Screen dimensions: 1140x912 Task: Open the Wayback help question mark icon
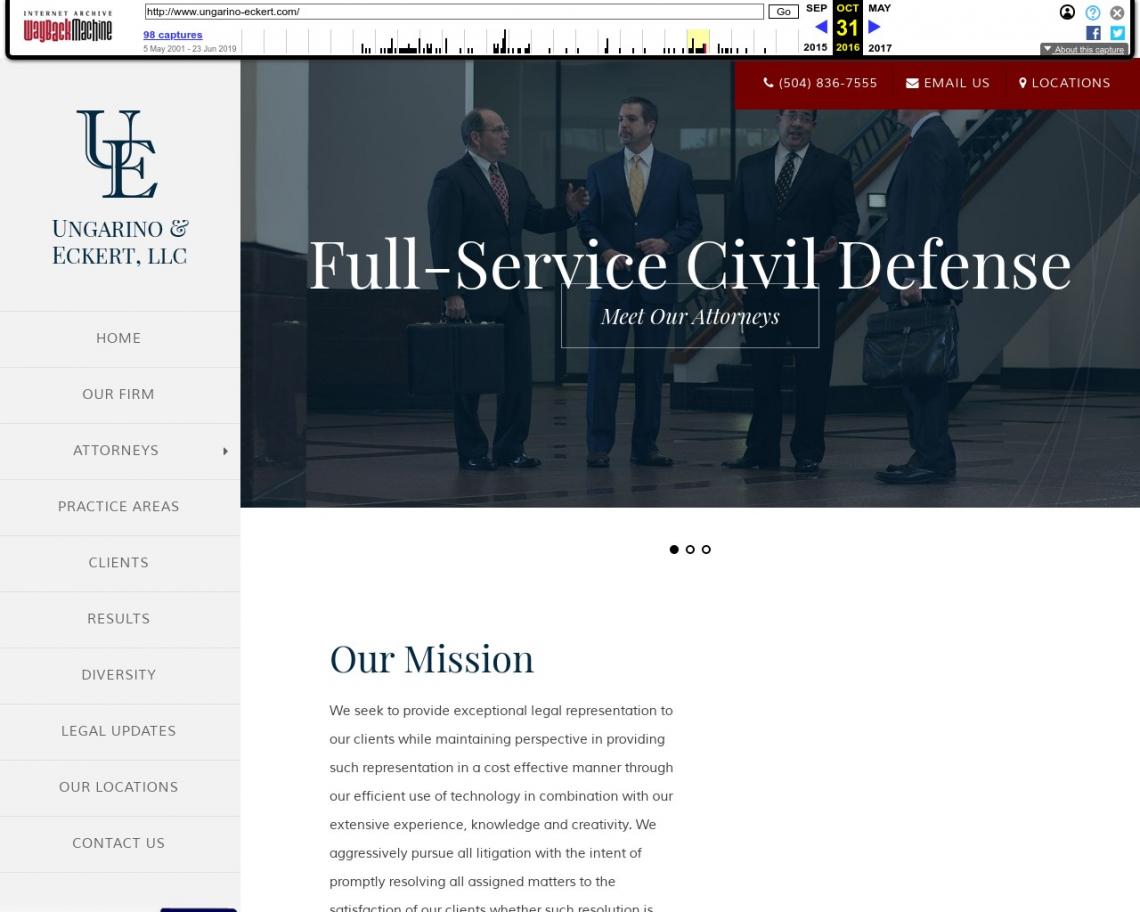coord(1092,12)
